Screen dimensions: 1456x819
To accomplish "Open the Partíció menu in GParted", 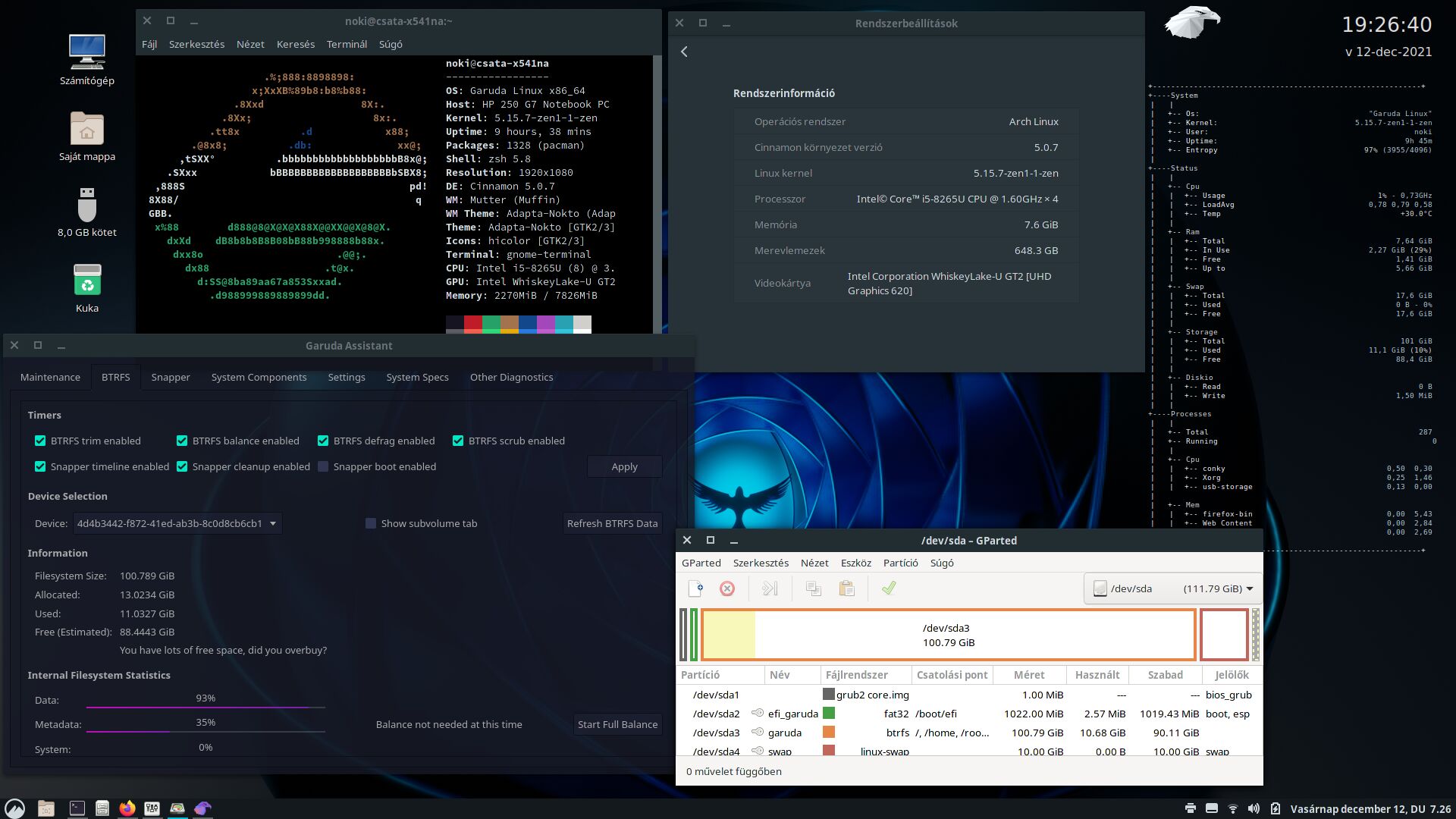I will point(900,563).
